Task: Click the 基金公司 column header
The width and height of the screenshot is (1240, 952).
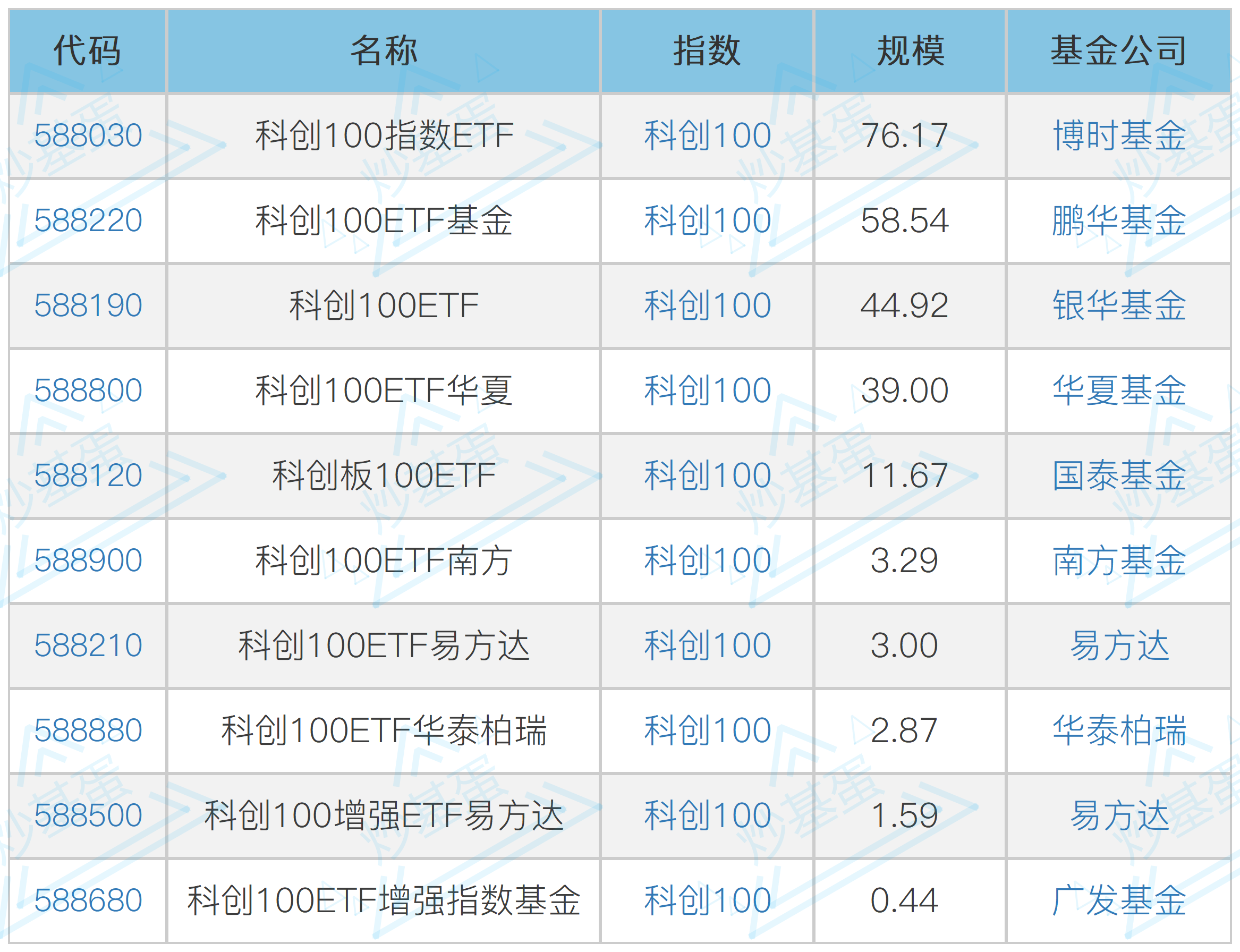Action: click(x=1119, y=50)
